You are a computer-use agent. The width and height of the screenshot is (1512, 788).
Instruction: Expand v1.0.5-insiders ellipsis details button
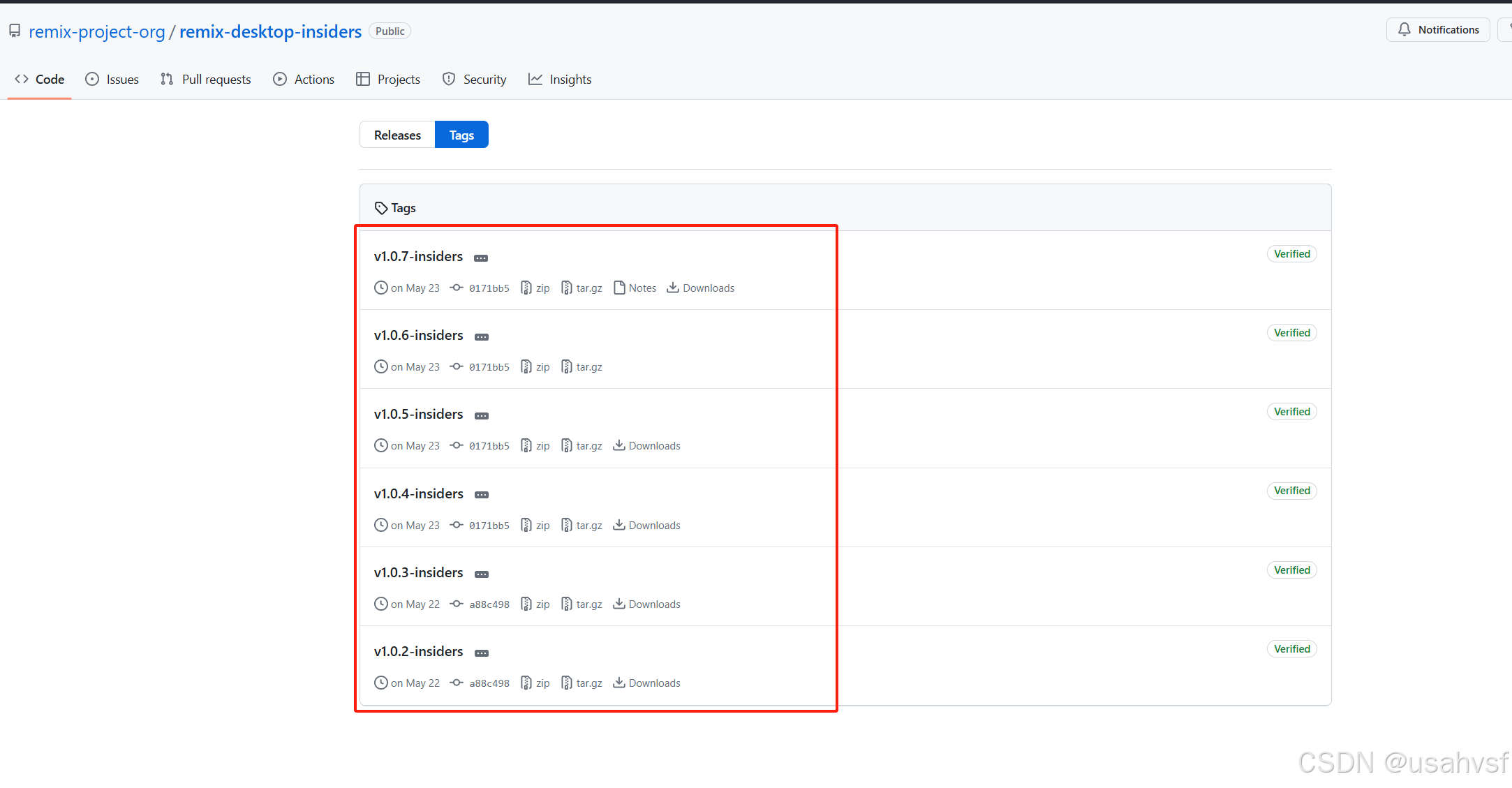click(x=481, y=416)
